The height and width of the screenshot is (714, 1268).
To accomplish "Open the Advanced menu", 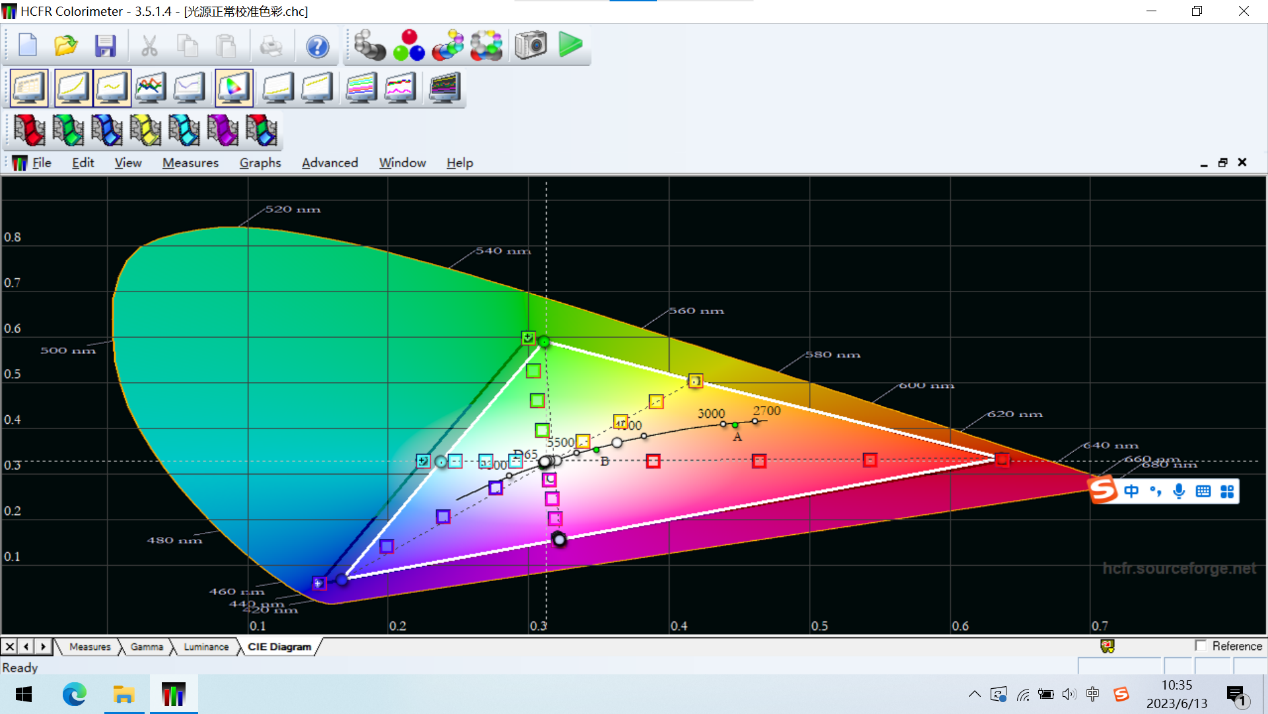I will (x=329, y=163).
